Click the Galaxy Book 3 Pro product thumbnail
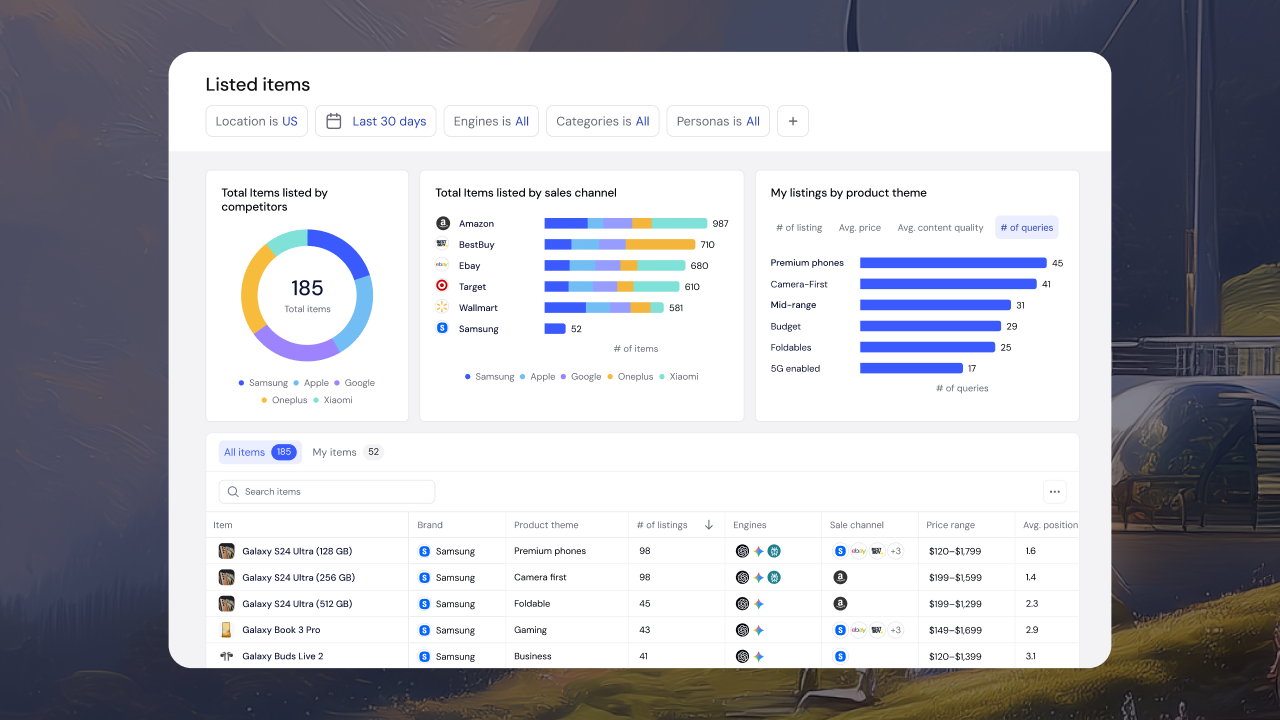 pos(227,630)
